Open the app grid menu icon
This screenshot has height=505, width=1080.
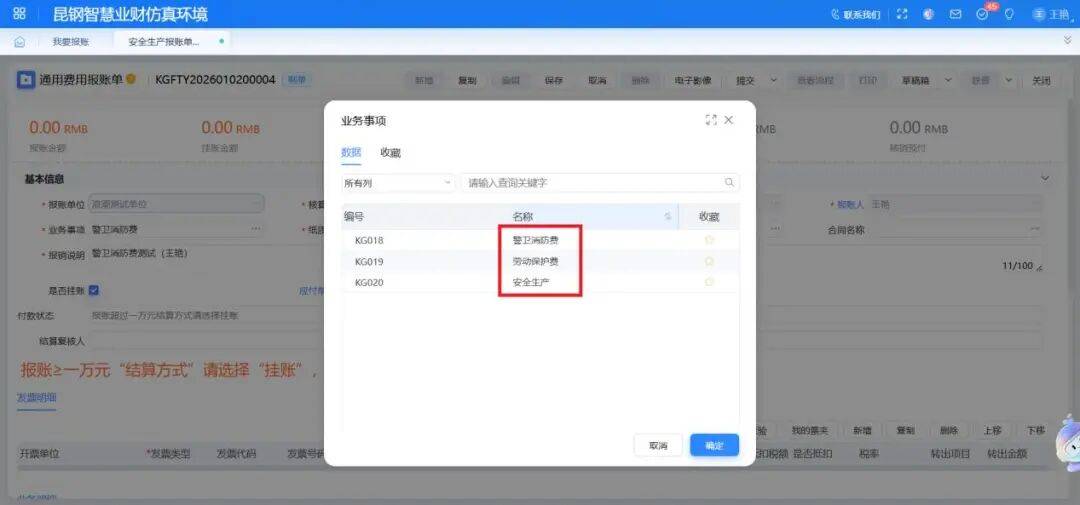pos(19,14)
